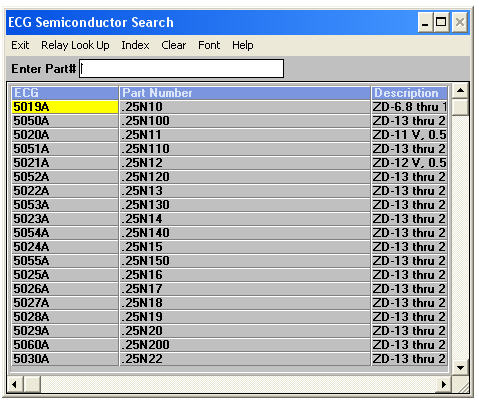Click the horizontal scrollbar left arrow
This screenshot has height=402, width=479.
click(x=15, y=384)
